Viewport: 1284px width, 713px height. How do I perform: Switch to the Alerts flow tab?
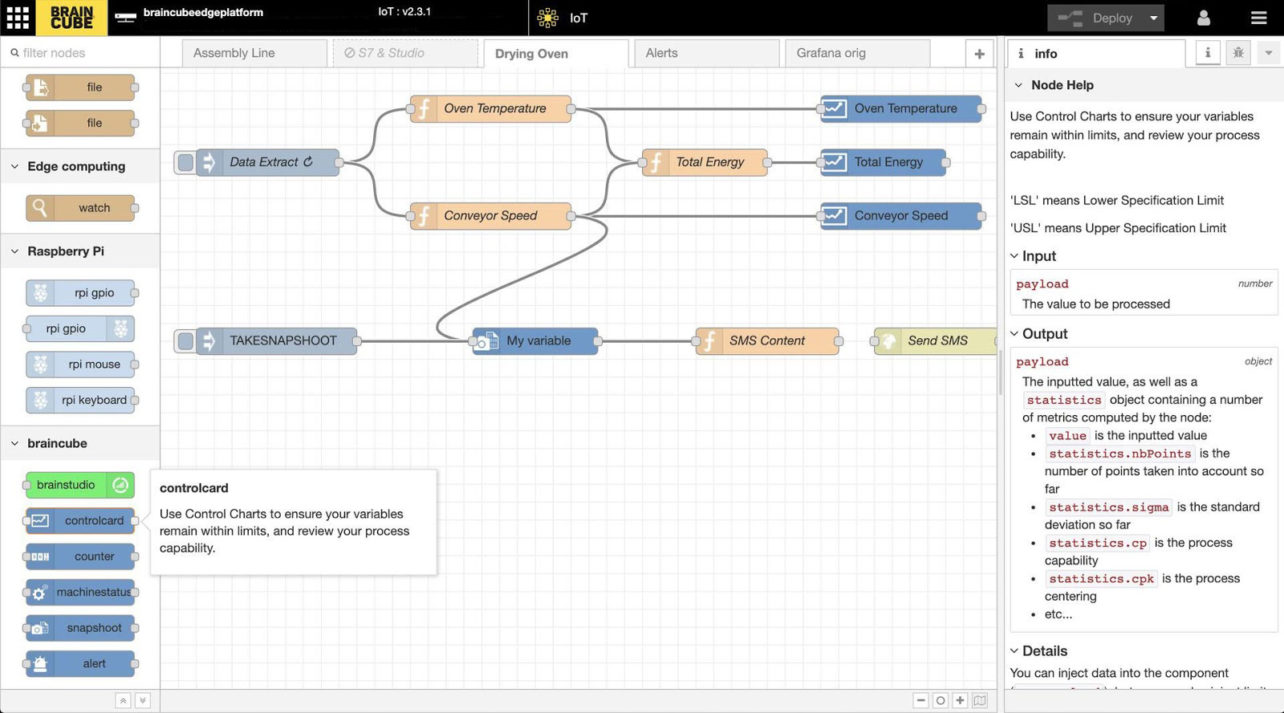tap(705, 52)
